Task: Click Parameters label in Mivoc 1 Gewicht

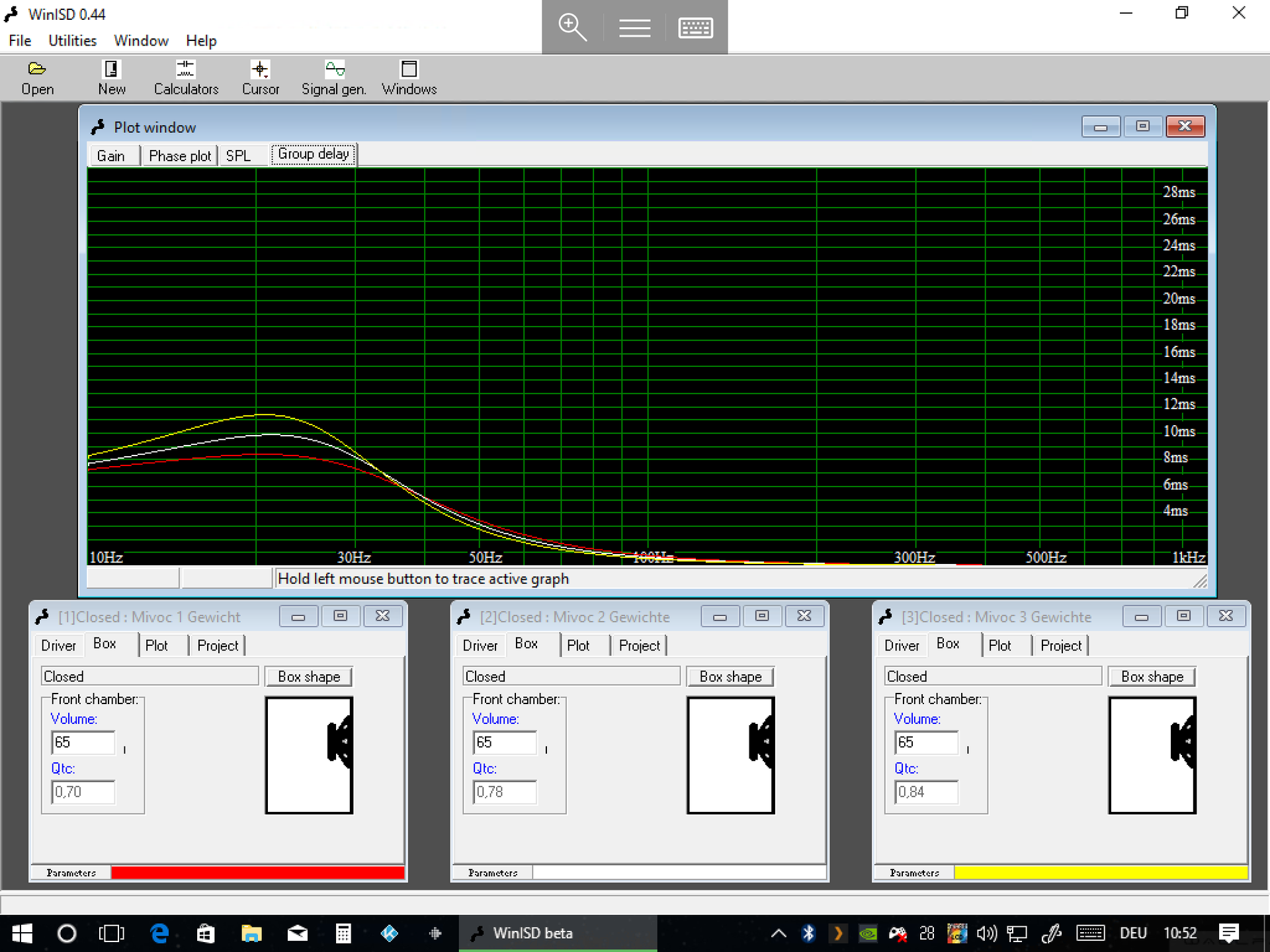Action: [x=71, y=873]
